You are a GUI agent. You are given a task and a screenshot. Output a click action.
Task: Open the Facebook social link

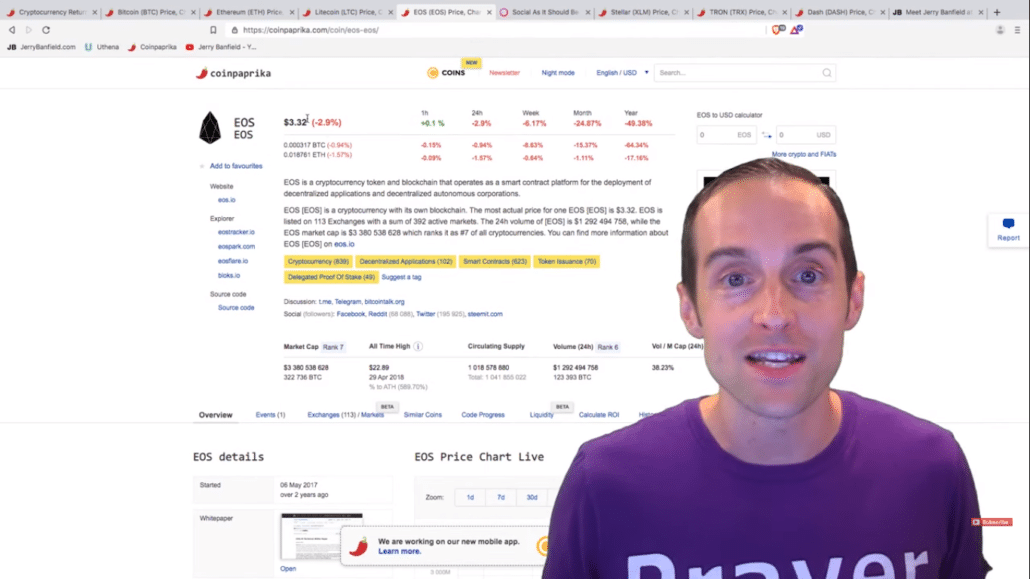click(x=351, y=314)
